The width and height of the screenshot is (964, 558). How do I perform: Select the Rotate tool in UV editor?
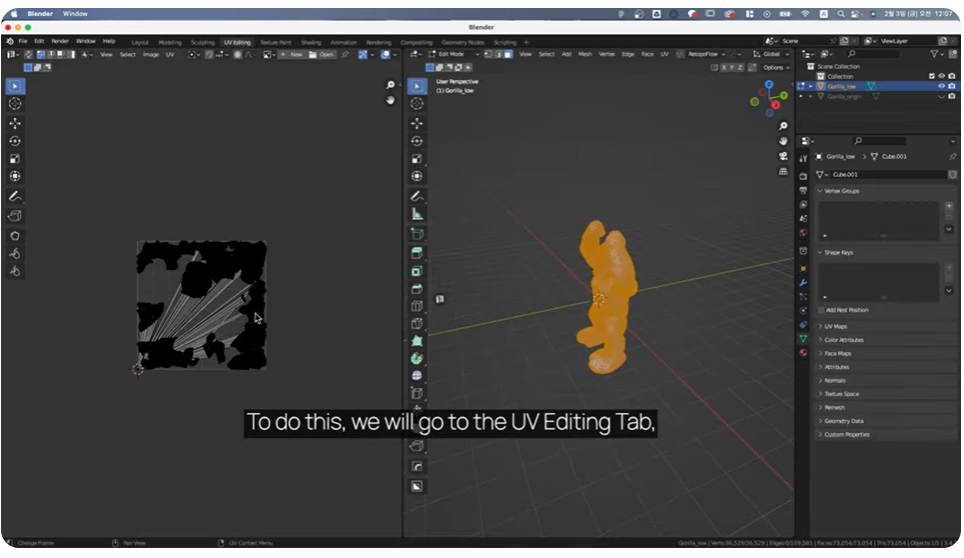click(x=15, y=141)
